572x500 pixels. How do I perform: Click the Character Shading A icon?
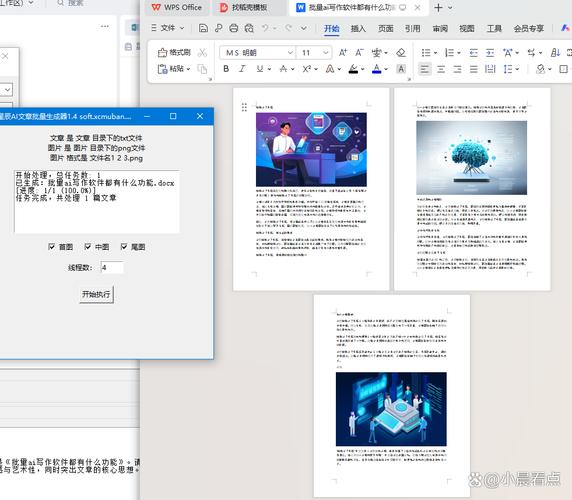(x=401, y=69)
